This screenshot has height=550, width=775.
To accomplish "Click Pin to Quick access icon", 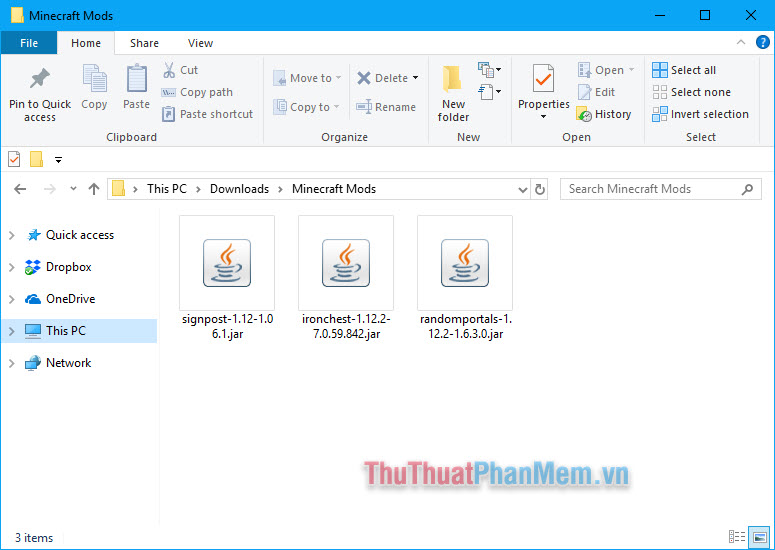I will point(40,79).
